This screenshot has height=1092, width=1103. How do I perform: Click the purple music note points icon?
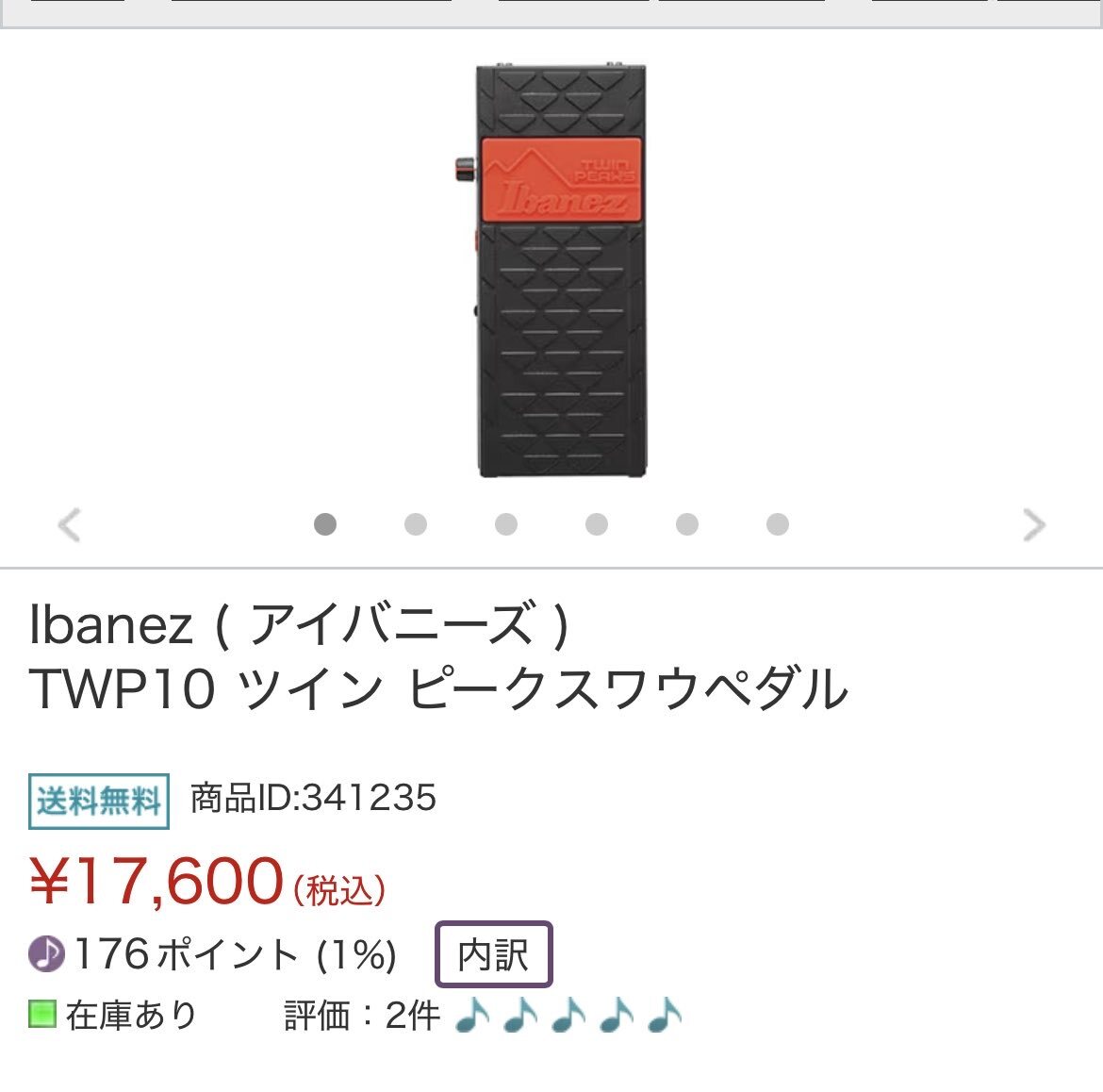(46, 954)
